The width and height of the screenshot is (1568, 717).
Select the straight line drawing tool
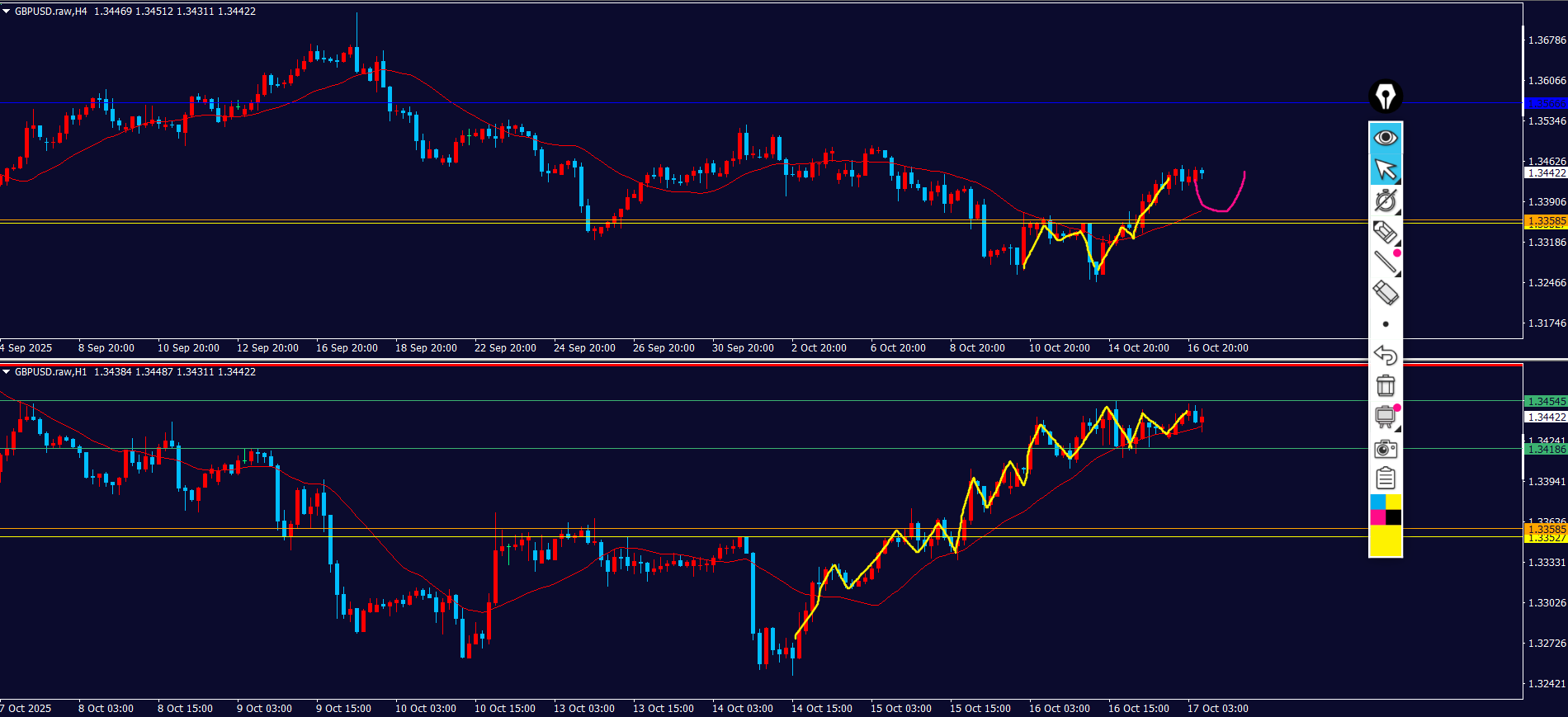click(1385, 262)
